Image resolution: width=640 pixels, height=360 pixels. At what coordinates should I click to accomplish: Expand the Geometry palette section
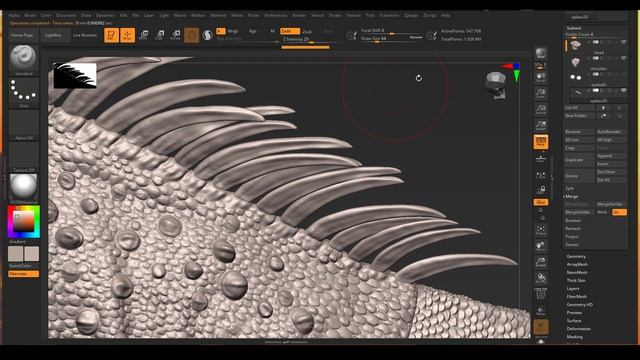coord(576,256)
